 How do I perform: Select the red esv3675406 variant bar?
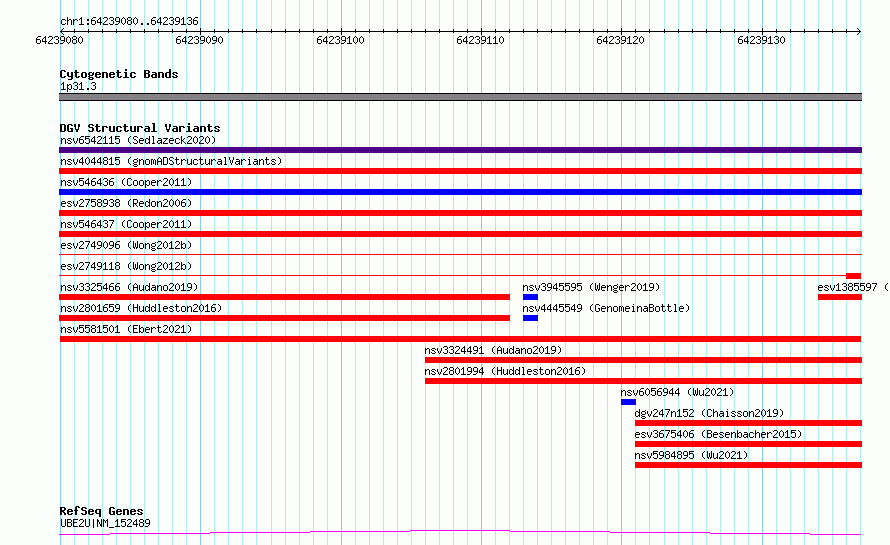(748, 444)
